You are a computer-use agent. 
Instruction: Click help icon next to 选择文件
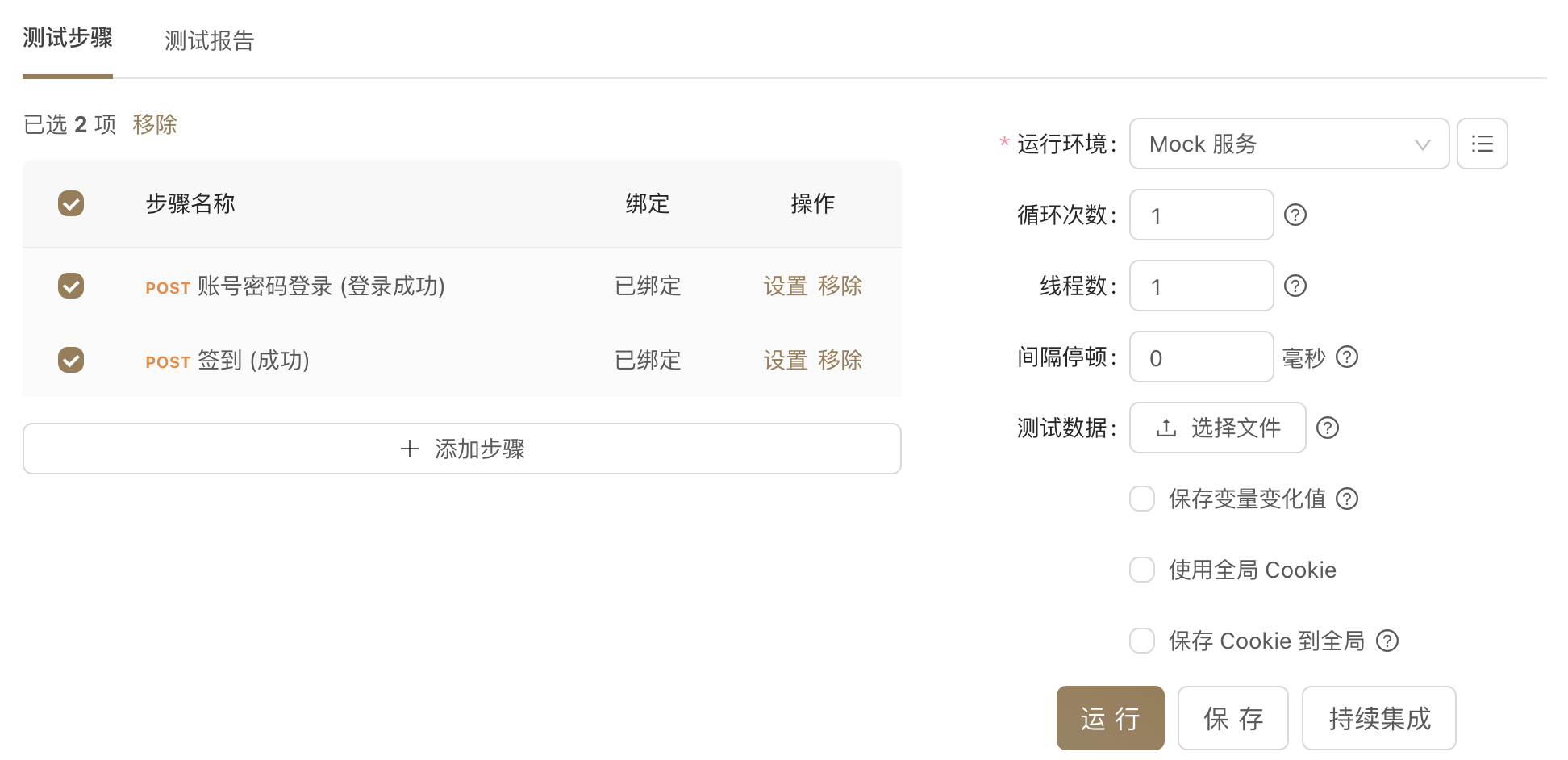pyautogui.click(x=1327, y=428)
